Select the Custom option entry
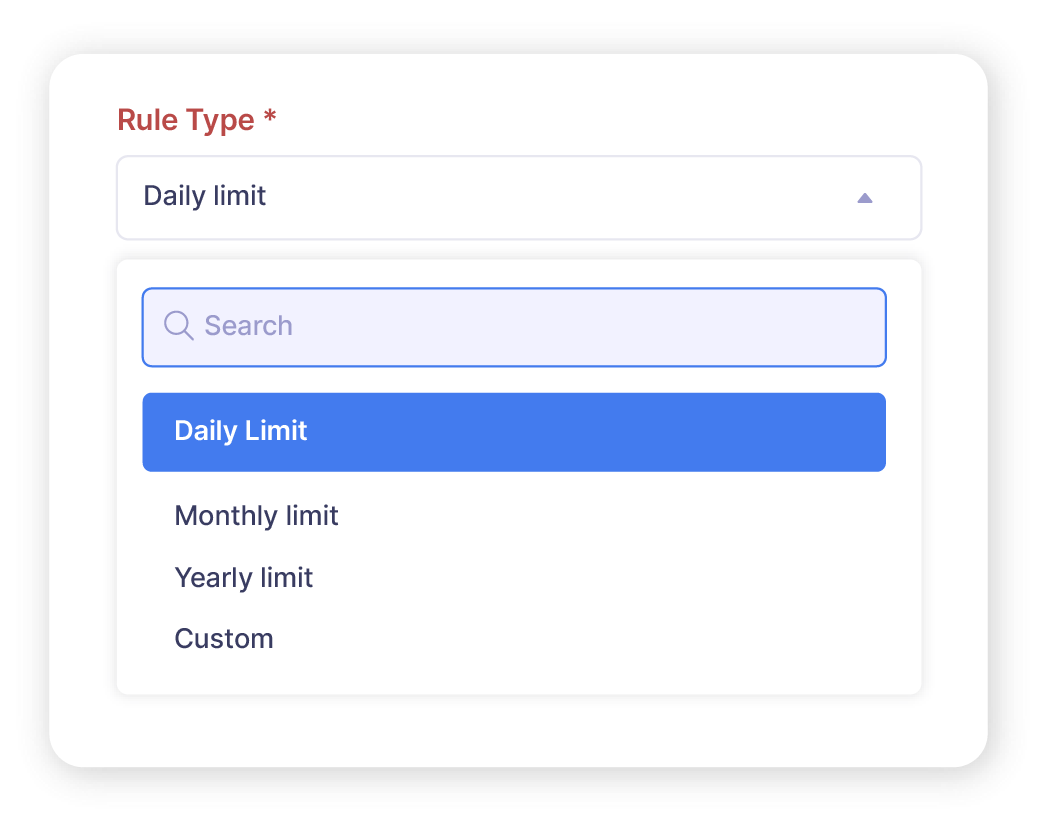1037x822 pixels. click(x=224, y=638)
